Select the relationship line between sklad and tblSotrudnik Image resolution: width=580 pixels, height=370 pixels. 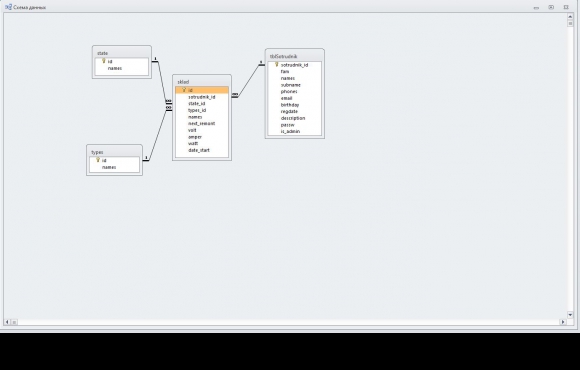(249, 81)
